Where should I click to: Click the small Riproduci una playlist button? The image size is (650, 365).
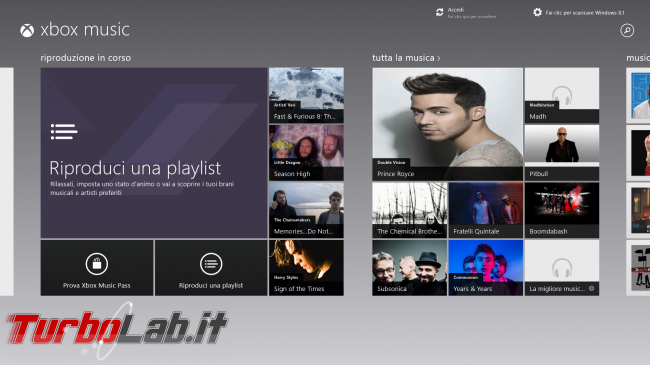click(x=211, y=268)
